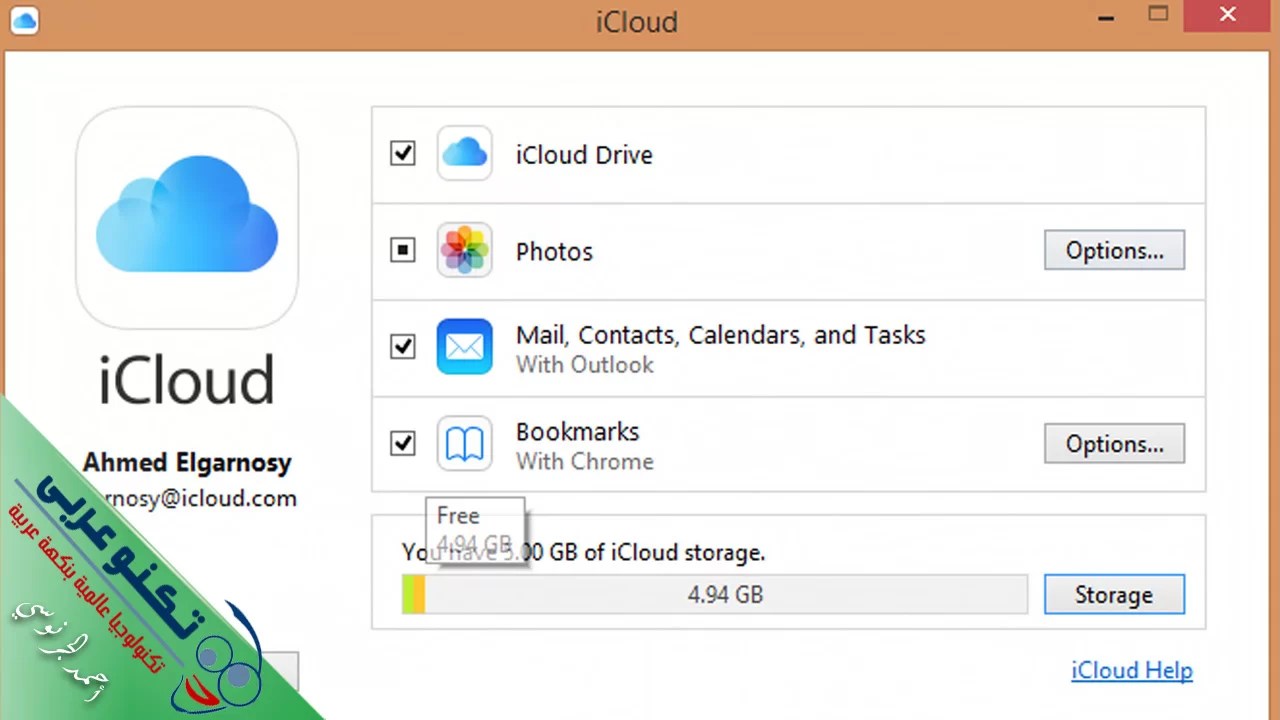The height and width of the screenshot is (720, 1280).
Task: Close the iCloud window
Action: (x=1229, y=14)
